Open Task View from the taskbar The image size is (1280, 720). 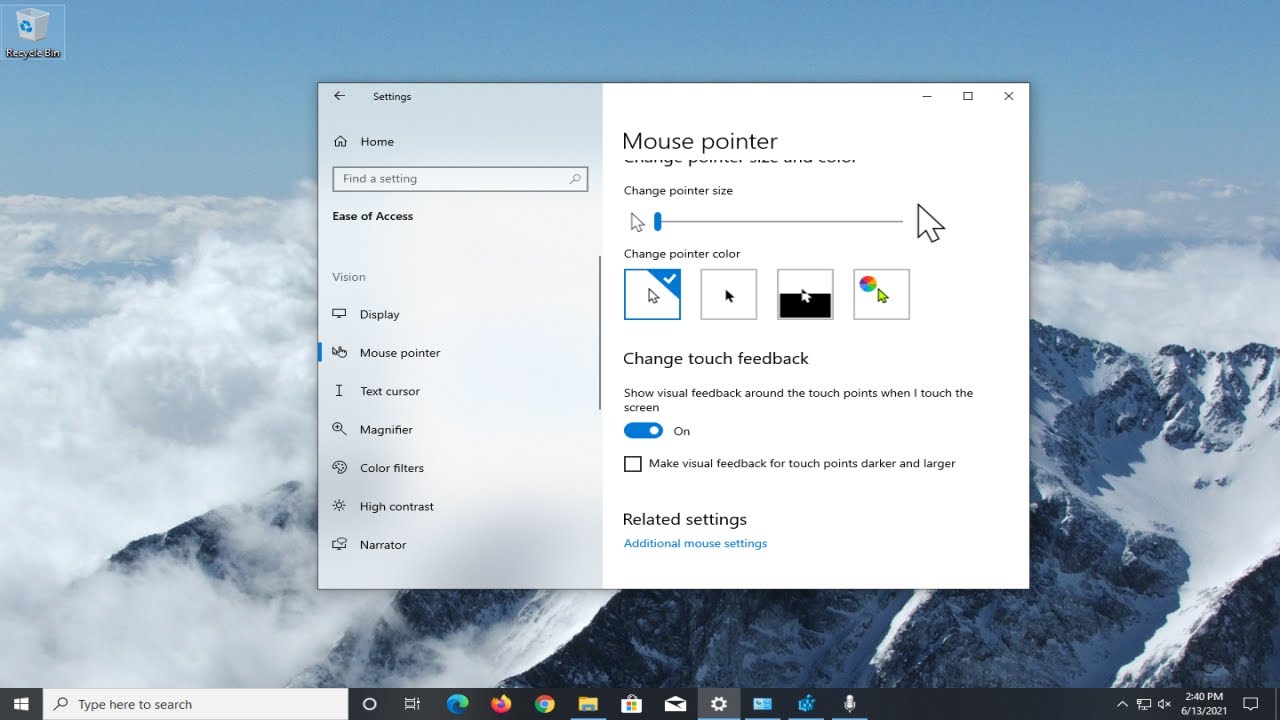click(412, 704)
